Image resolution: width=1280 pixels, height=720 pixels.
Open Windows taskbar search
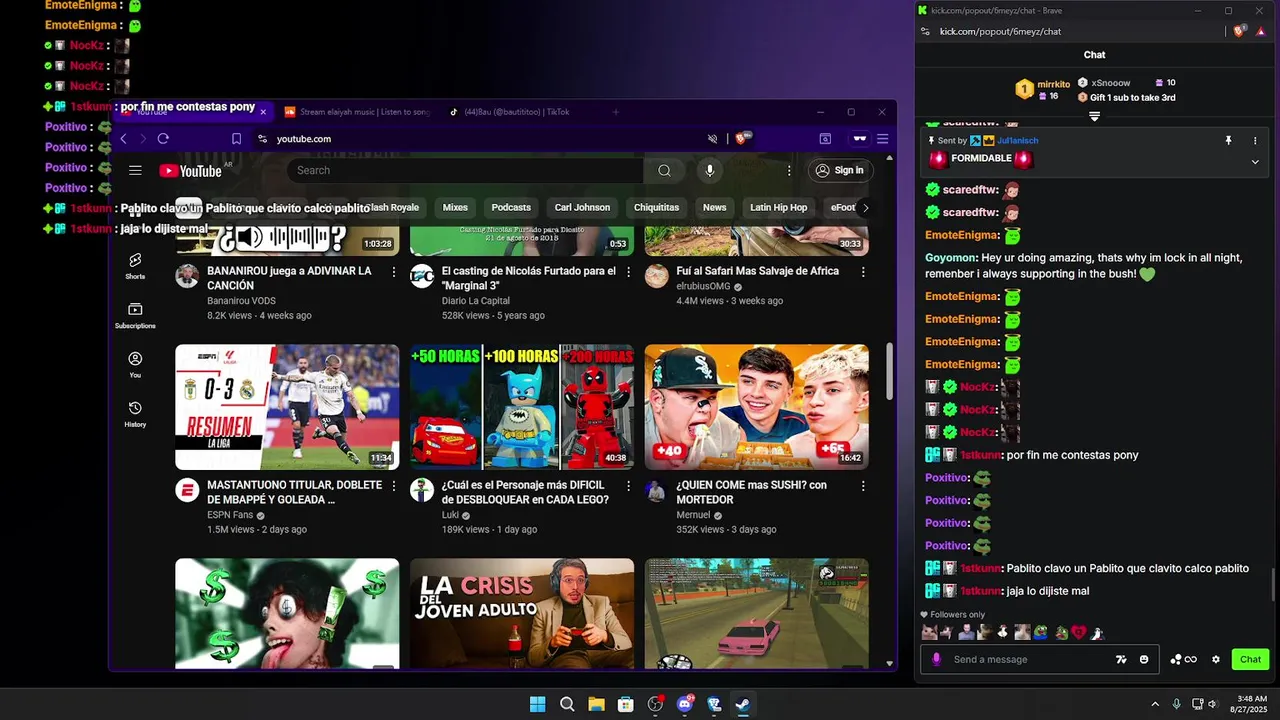point(567,704)
